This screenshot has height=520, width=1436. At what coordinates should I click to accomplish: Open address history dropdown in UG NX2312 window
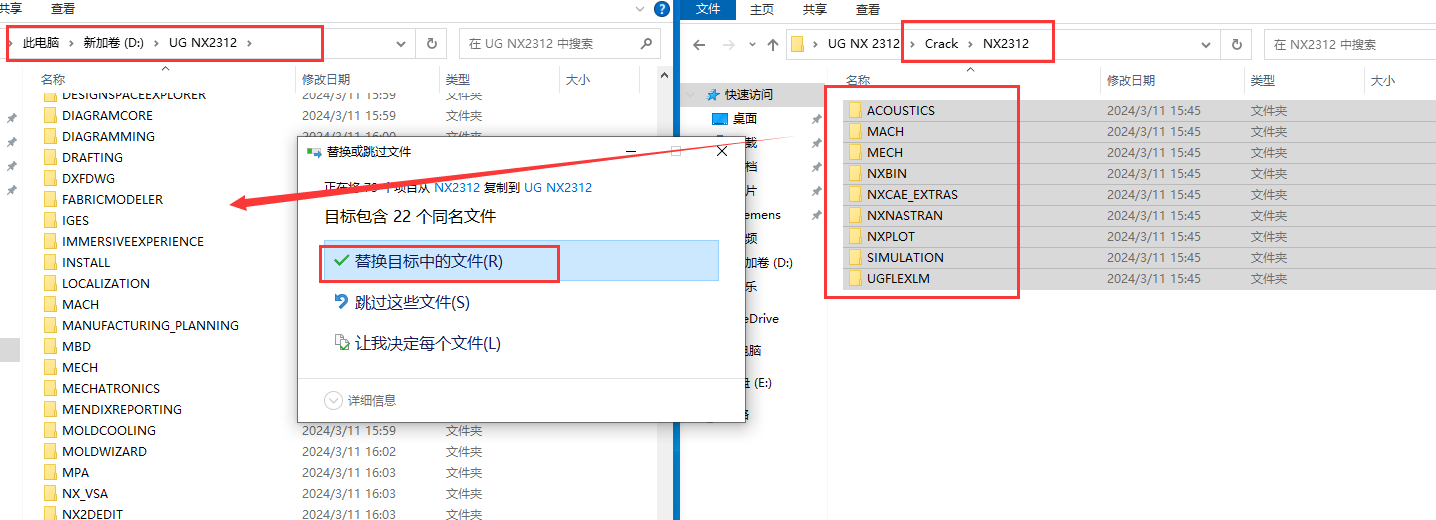coord(401,43)
